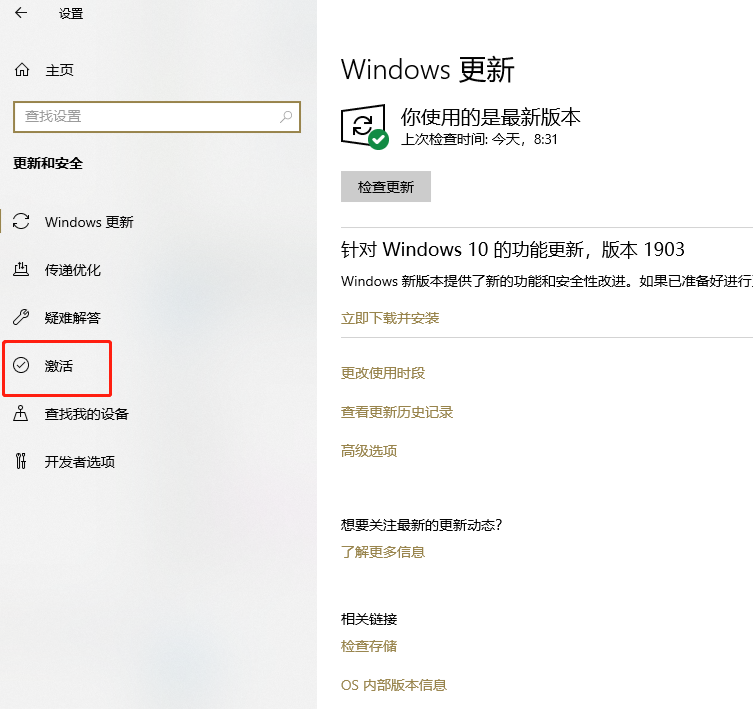Open 更改使用时段 link
The image size is (753, 709).
click(383, 373)
